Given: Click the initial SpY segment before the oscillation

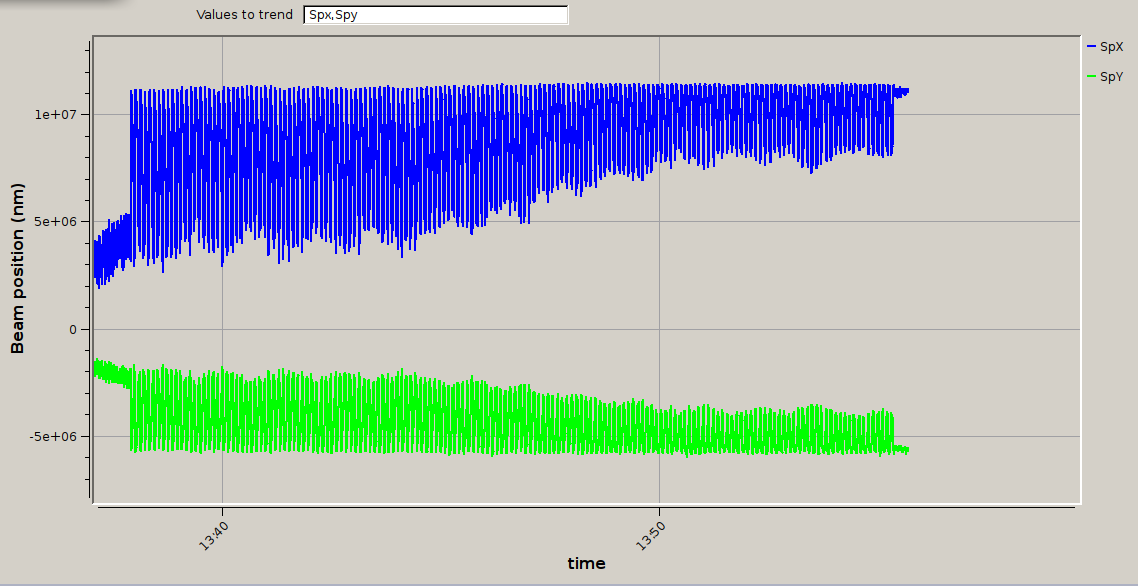Looking at the screenshot, I should (x=110, y=372).
